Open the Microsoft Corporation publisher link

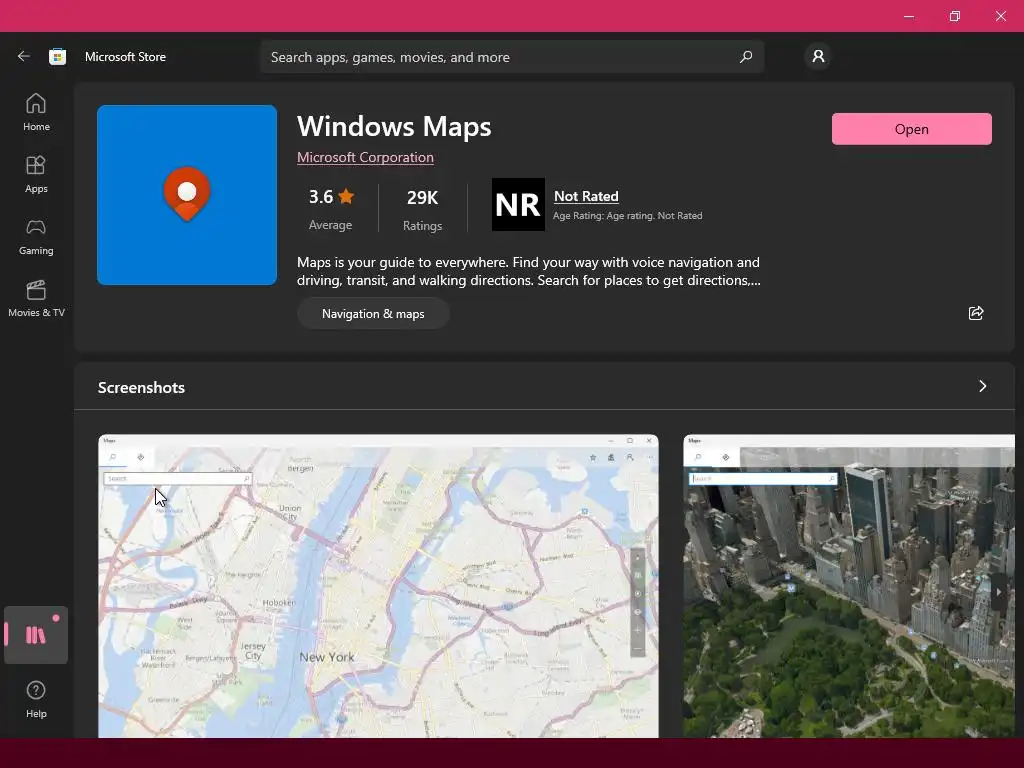(365, 157)
